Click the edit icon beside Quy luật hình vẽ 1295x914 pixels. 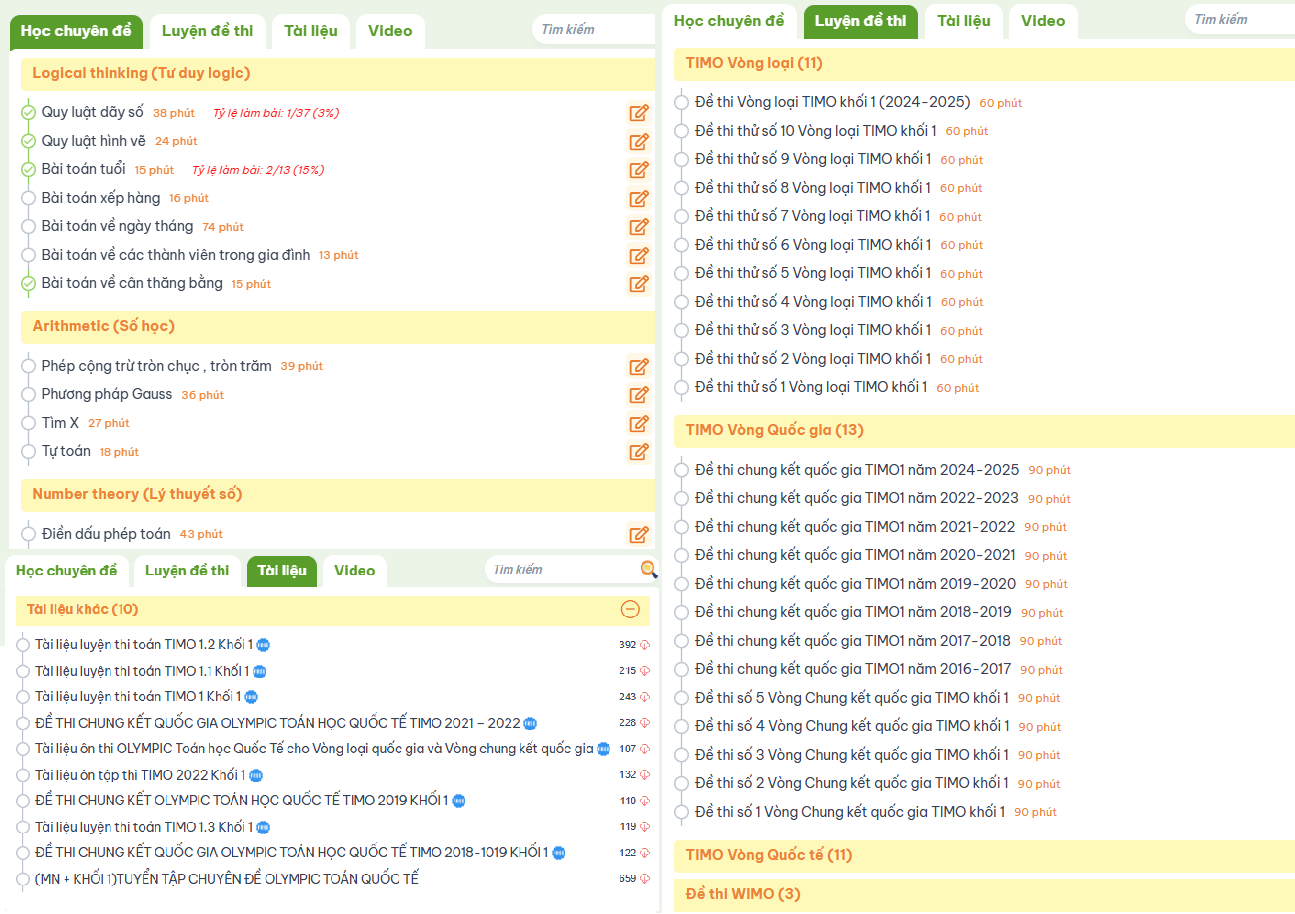tap(639, 141)
